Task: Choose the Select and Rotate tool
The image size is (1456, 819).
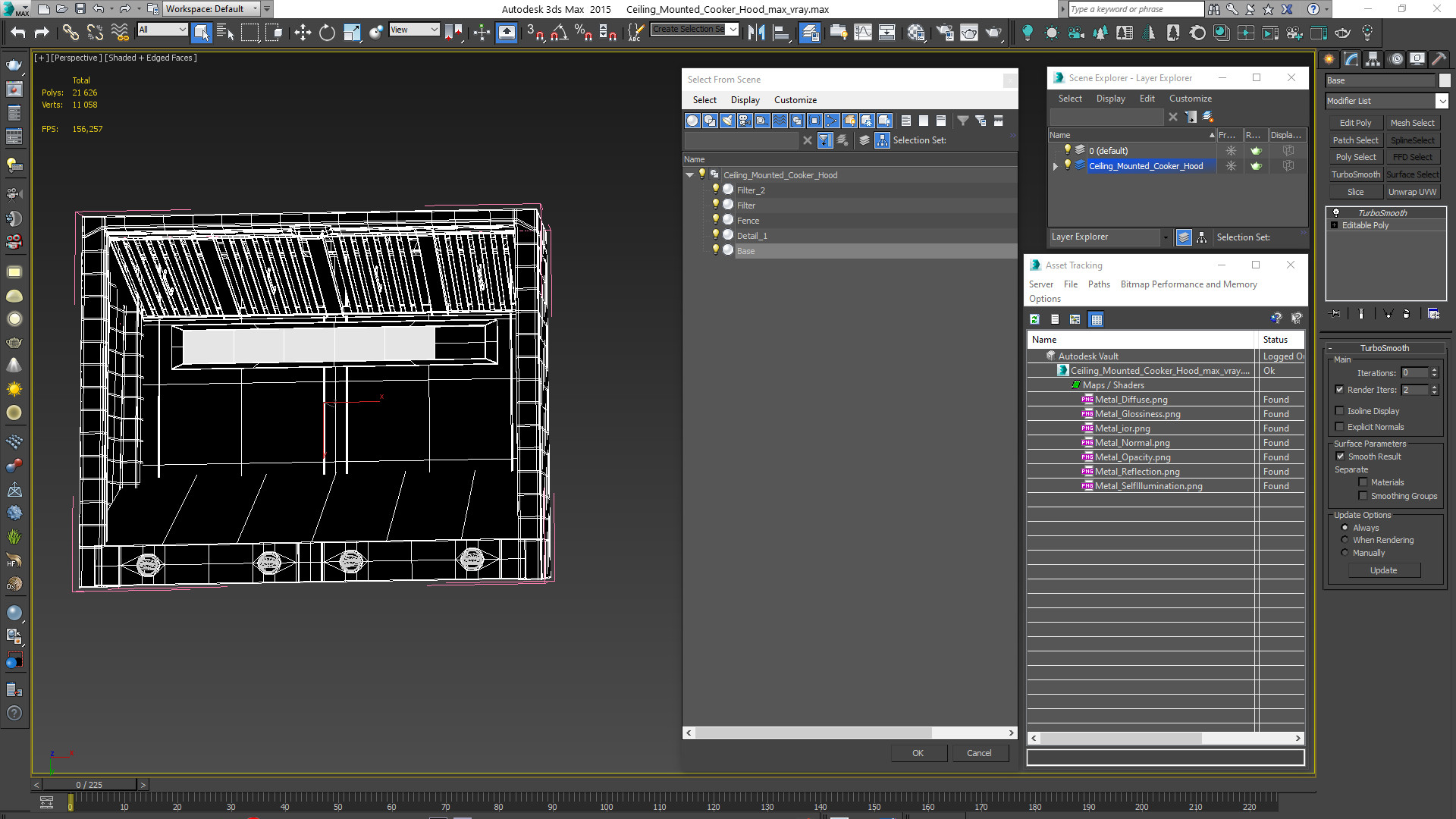Action: pyautogui.click(x=327, y=32)
